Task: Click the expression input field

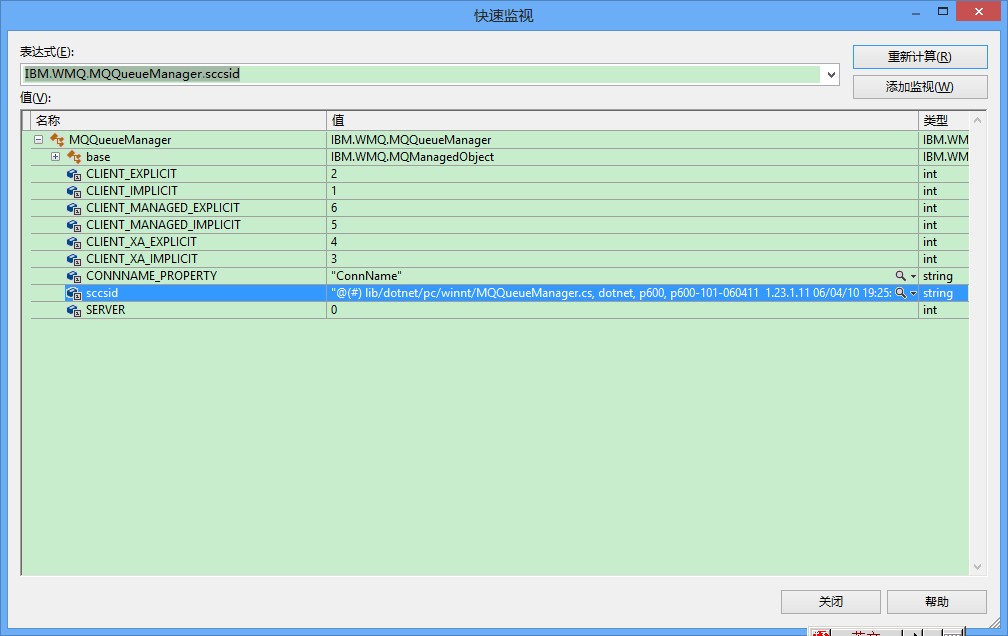Action: click(421, 74)
